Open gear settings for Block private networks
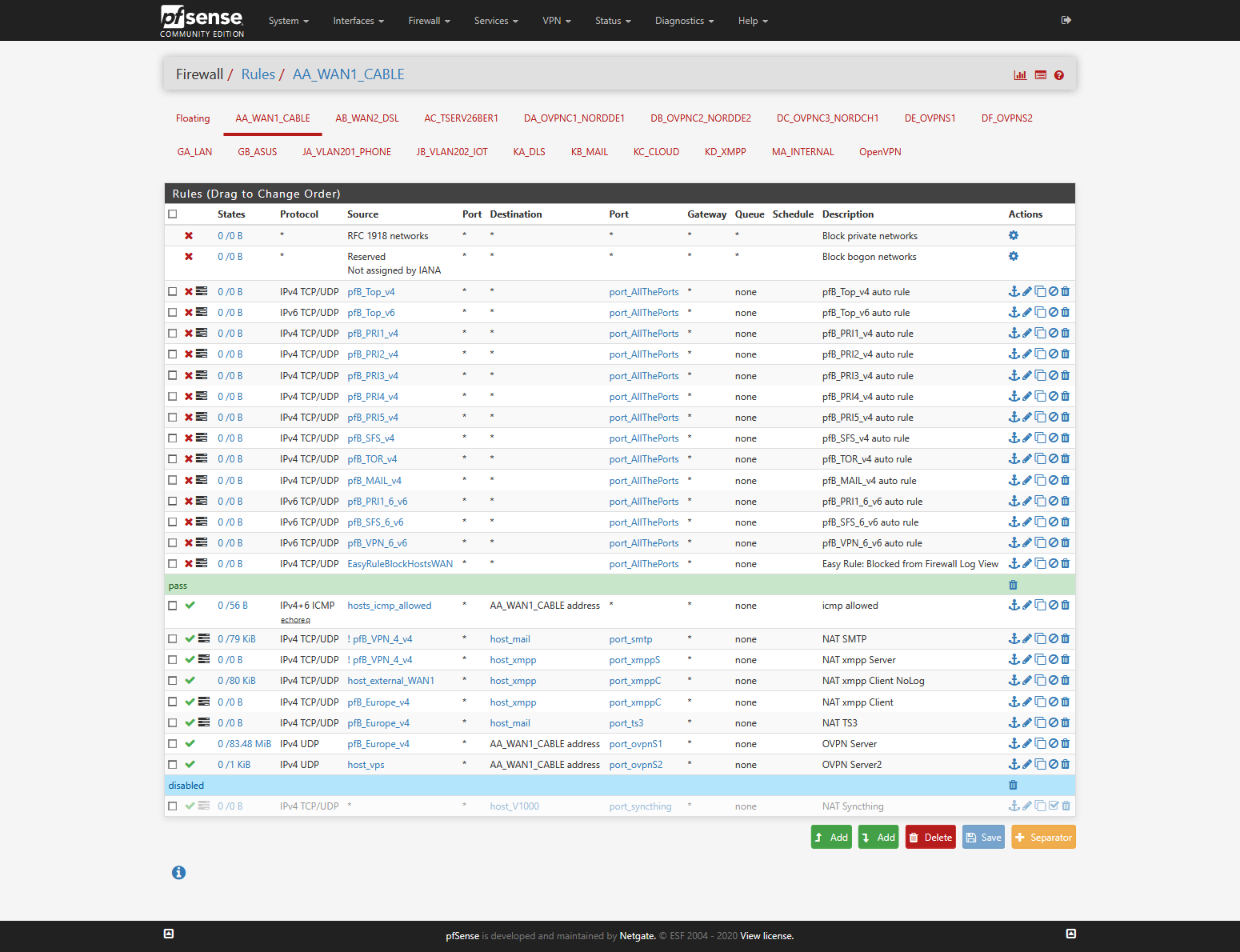The image size is (1240, 952). (x=1014, y=235)
